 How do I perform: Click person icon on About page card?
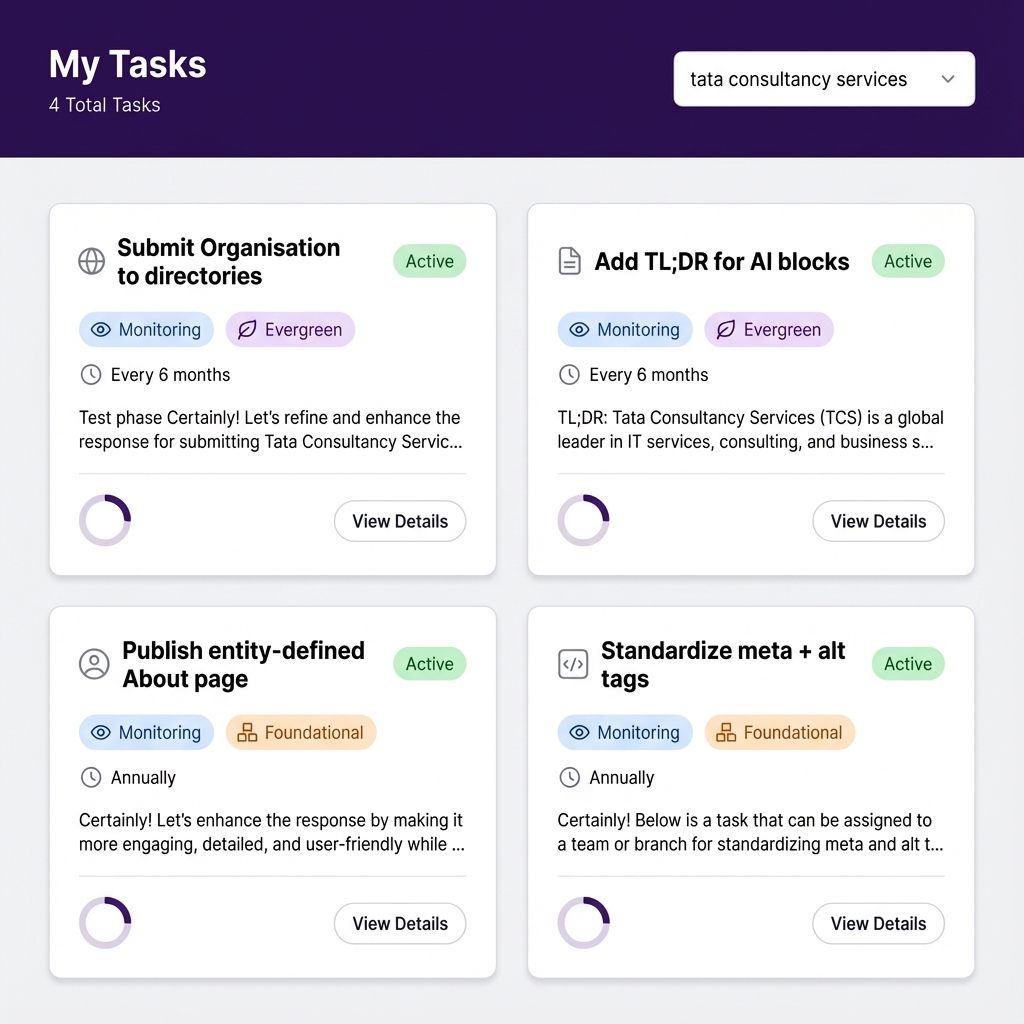tap(94, 665)
